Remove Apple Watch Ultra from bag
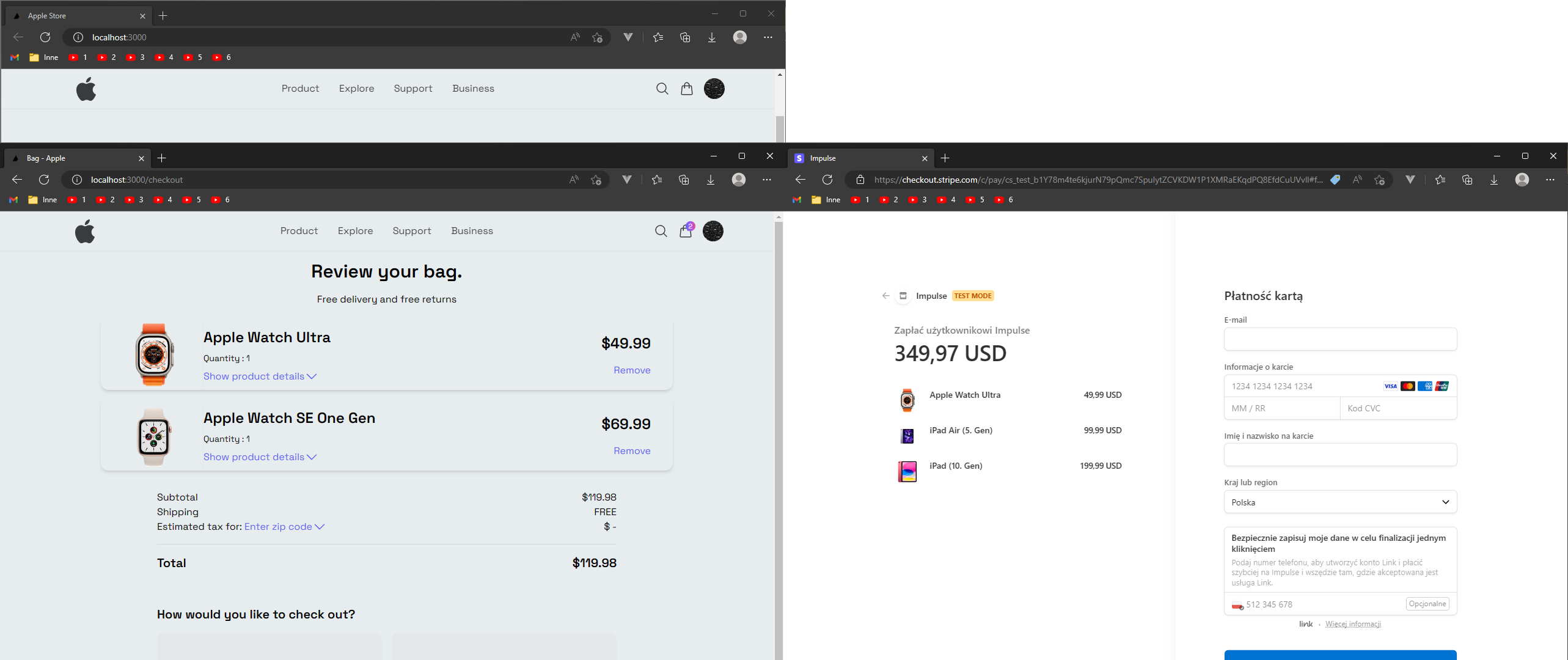The width and height of the screenshot is (1568, 660). 632,370
